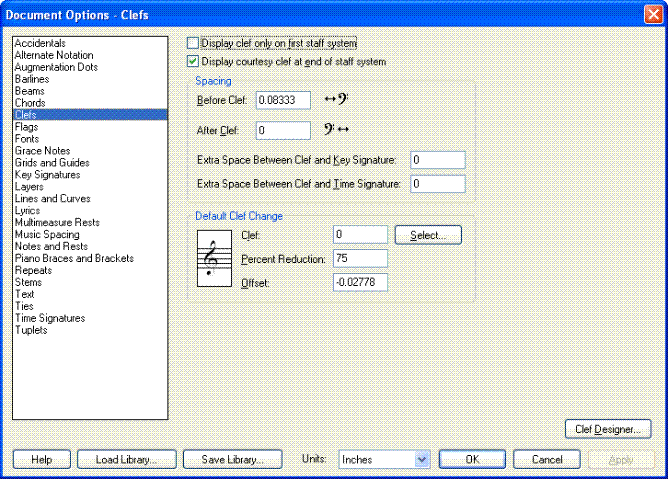The width and height of the screenshot is (668, 479).
Task: Click the Save Library button
Action: click(231, 459)
